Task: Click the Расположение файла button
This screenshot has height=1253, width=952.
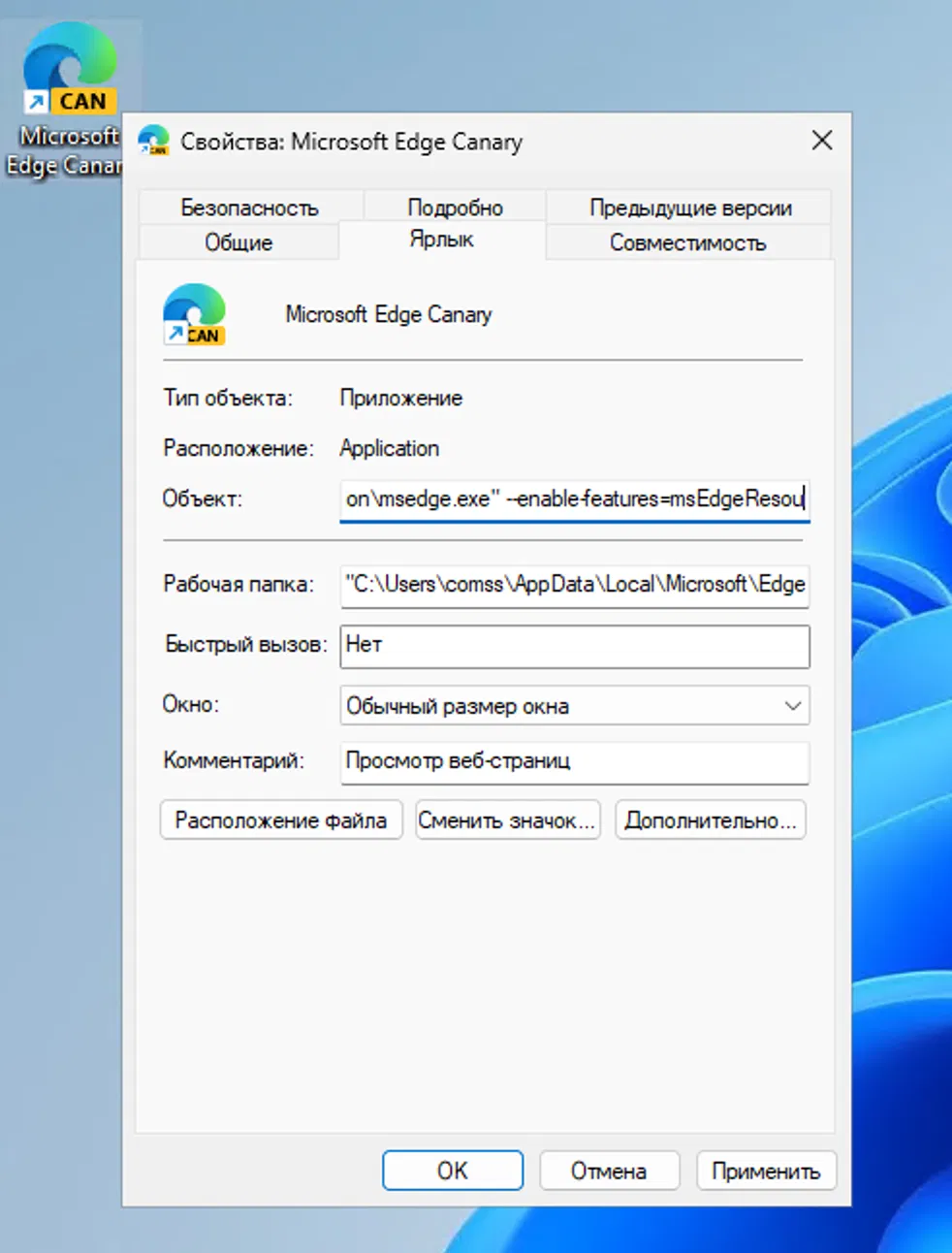Action: click(281, 820)
